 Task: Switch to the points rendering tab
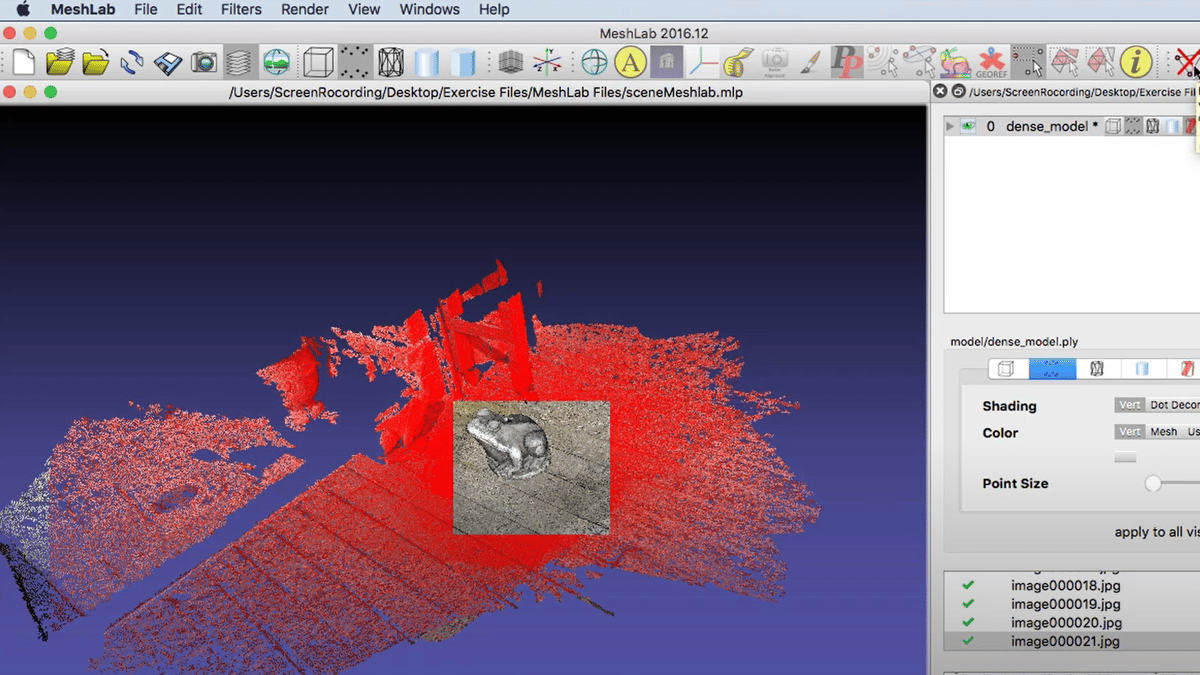[x=1052, y=369]
